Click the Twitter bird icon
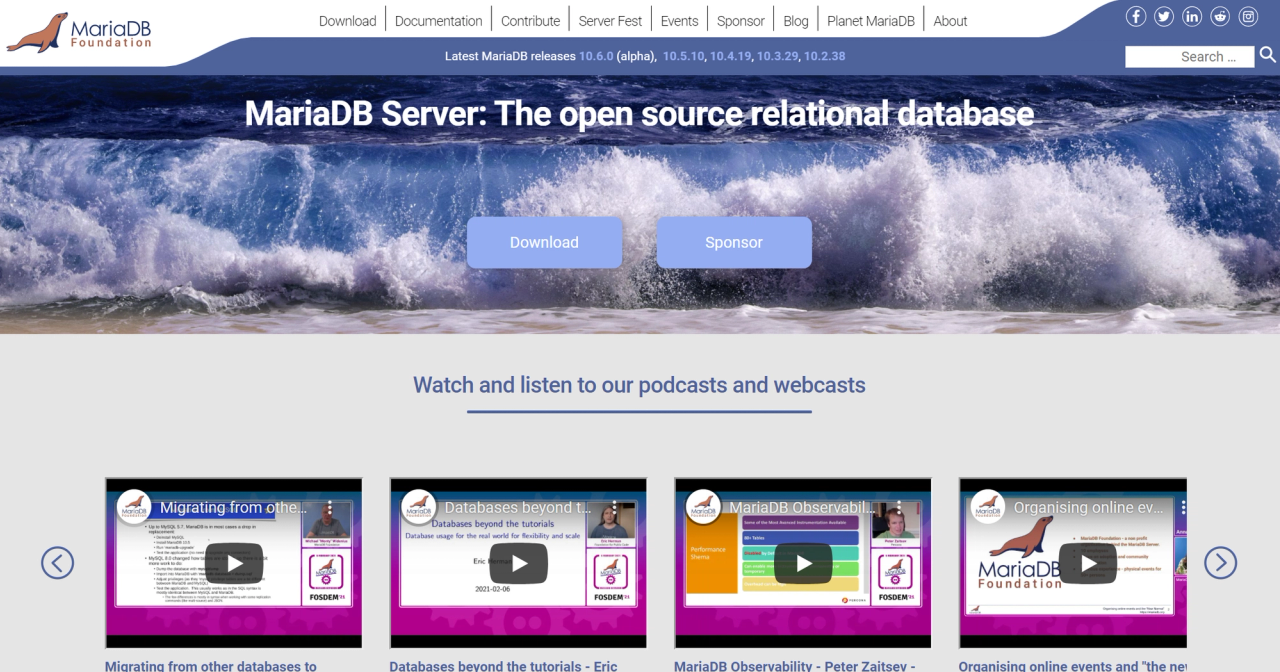Image resolution: width=1280 pixels, height=672 pixels. 1164,16
